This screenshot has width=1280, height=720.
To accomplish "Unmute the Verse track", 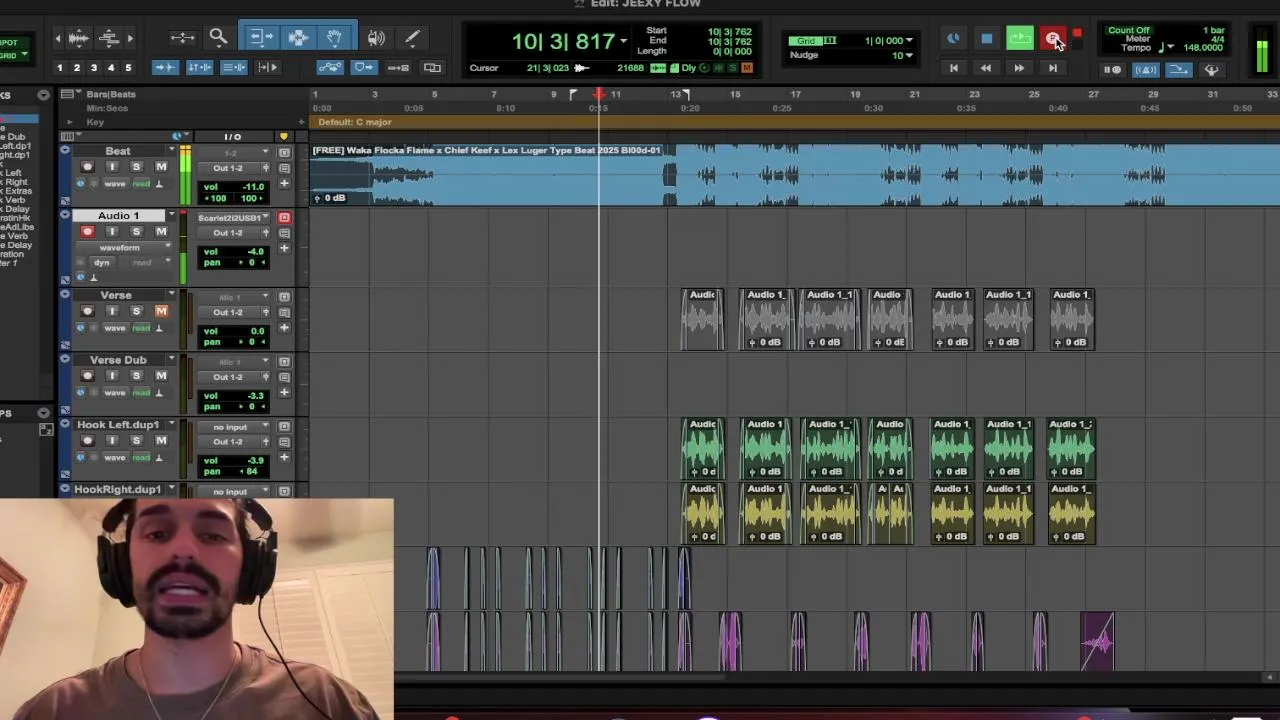I will pyautogui.click(x=161, y=311).
